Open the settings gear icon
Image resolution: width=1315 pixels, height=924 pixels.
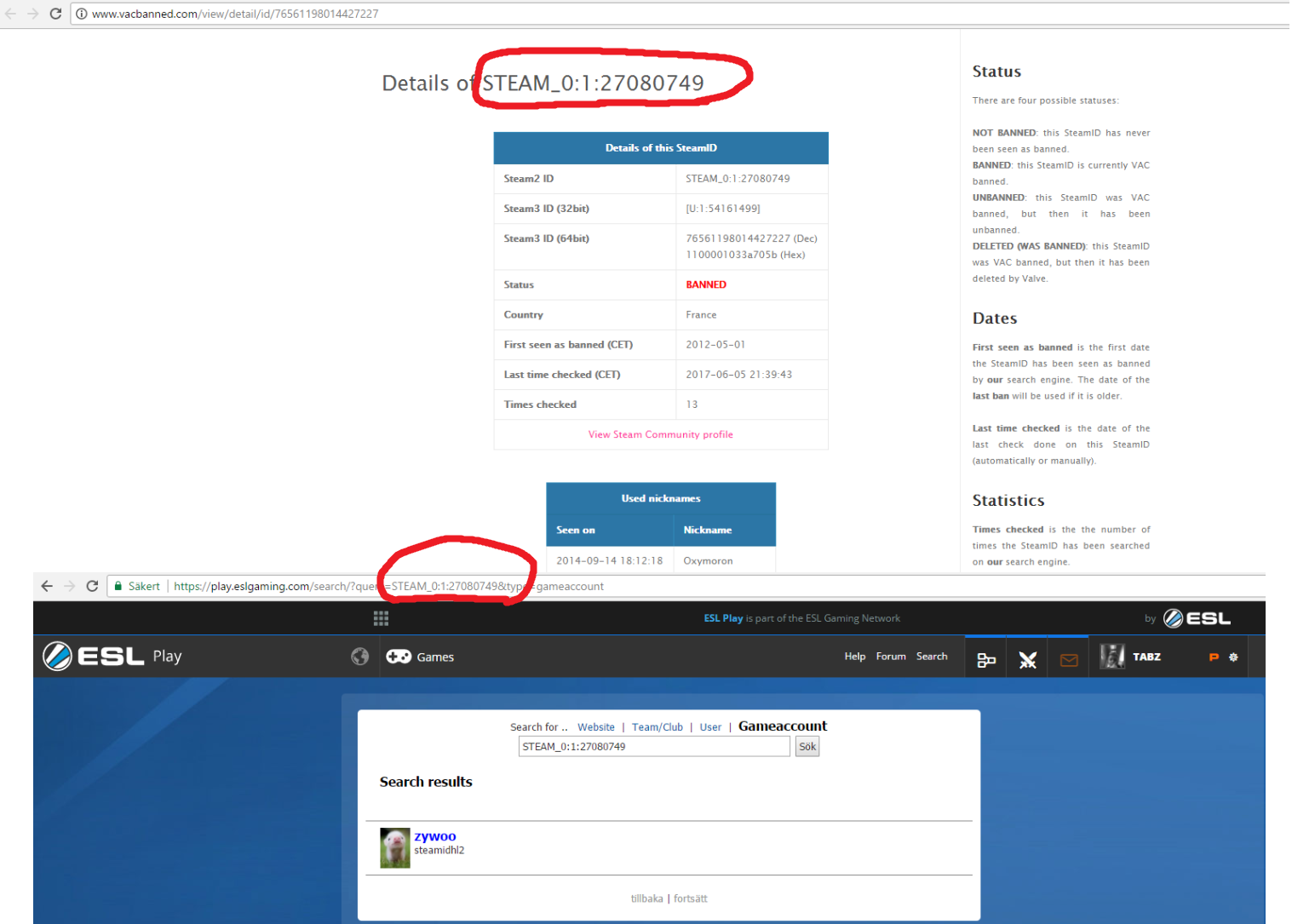tap(1233, 657)
